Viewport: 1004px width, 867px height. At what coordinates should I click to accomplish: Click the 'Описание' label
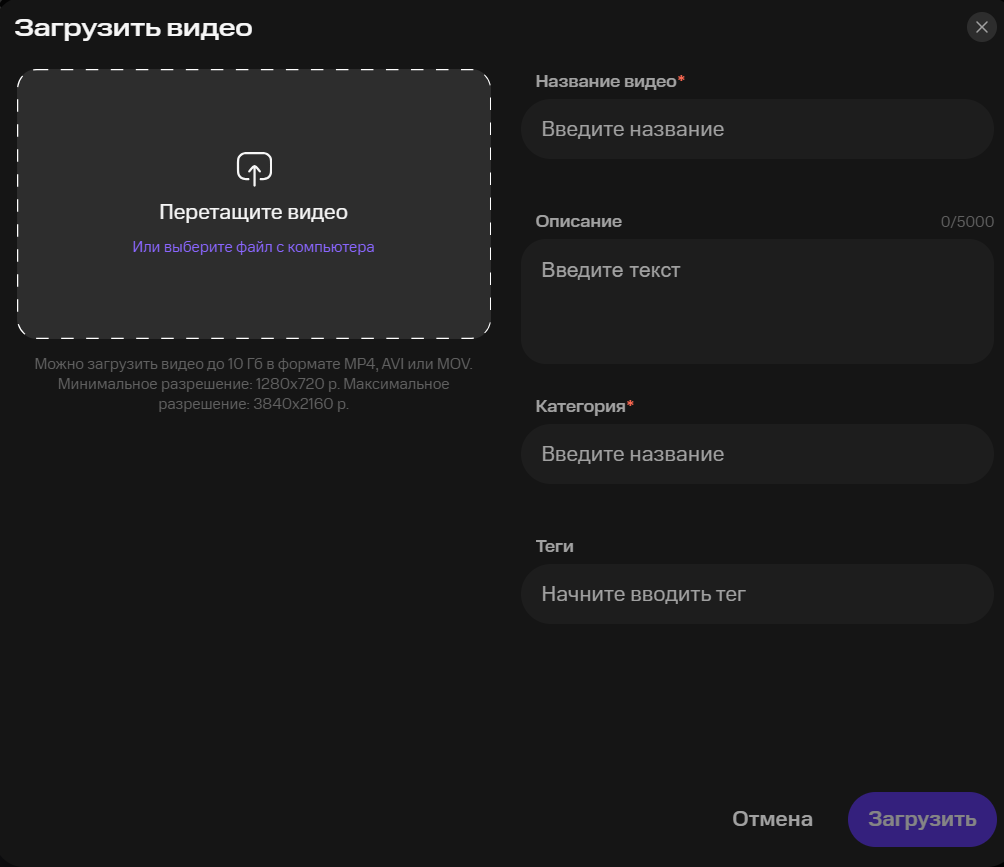(578, 221)
